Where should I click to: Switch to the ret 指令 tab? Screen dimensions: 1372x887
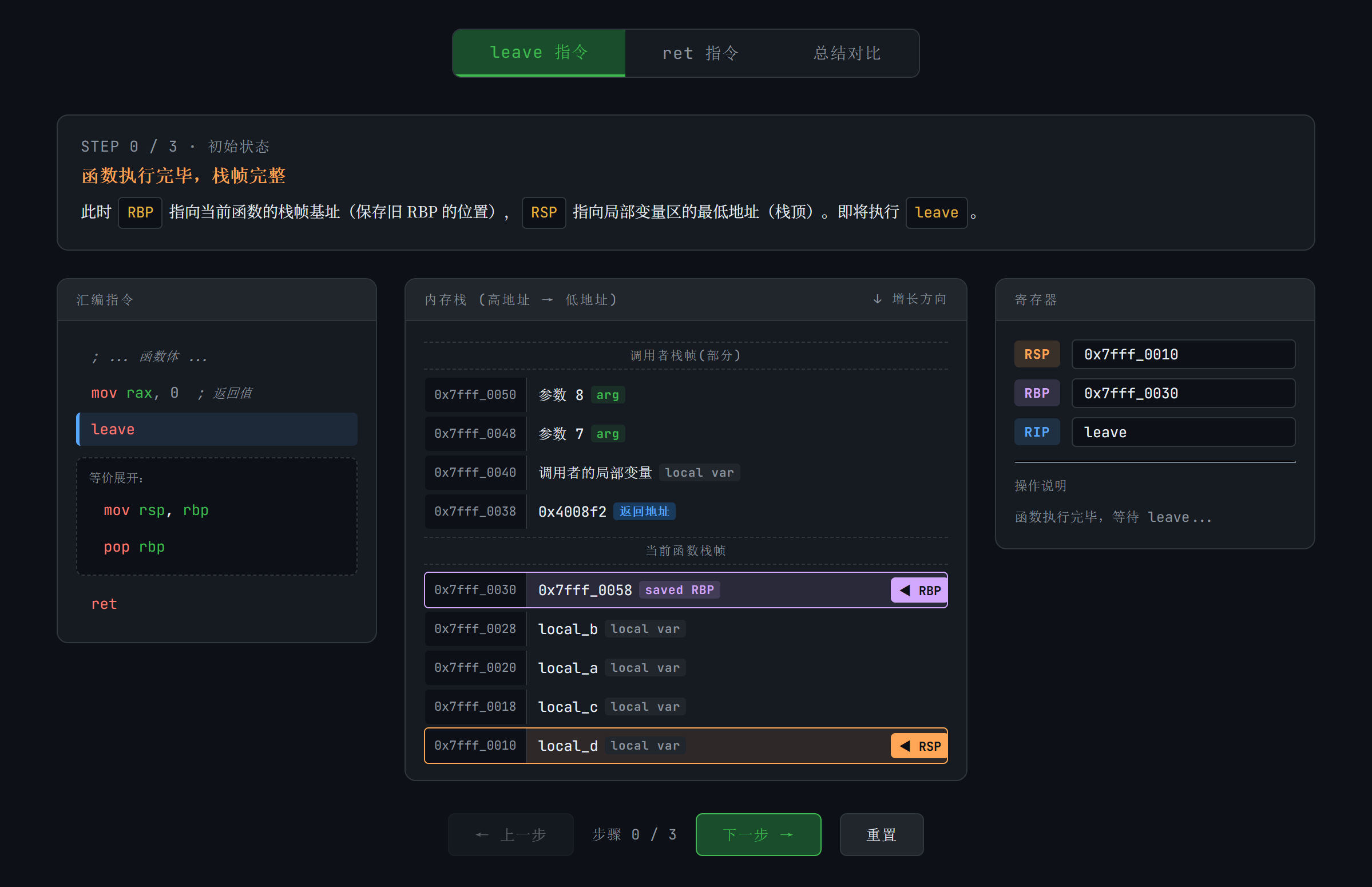(700, 53)
